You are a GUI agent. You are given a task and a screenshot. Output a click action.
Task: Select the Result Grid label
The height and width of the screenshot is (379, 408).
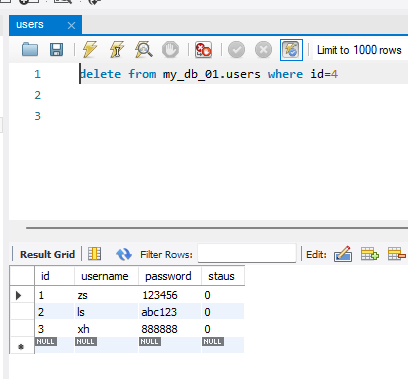(47, 255)
